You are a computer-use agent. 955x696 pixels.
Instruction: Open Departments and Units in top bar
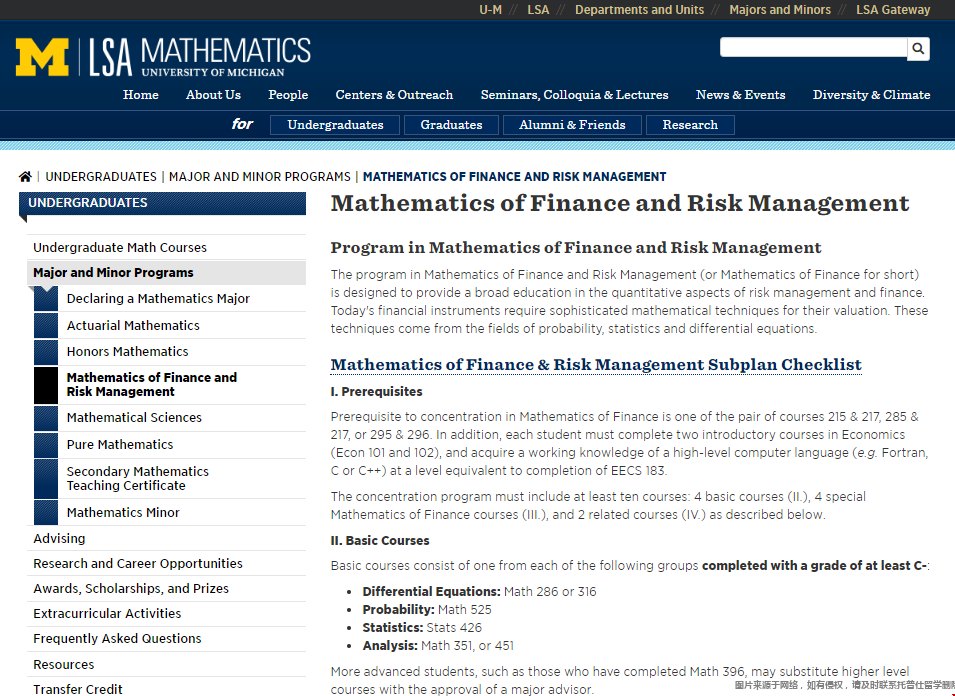click(640, 10)
